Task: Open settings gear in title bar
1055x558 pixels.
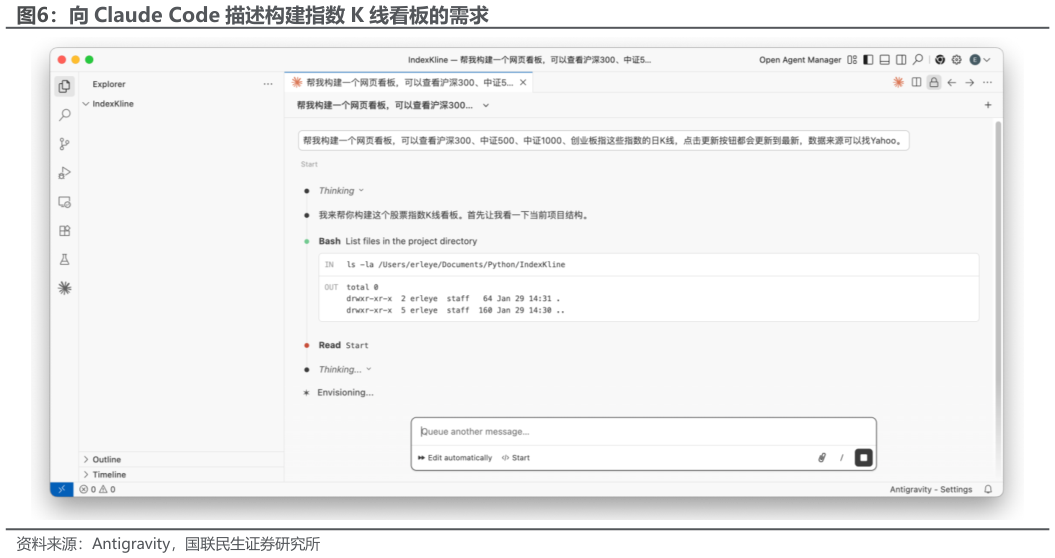Action: click(x=956, y=60)
